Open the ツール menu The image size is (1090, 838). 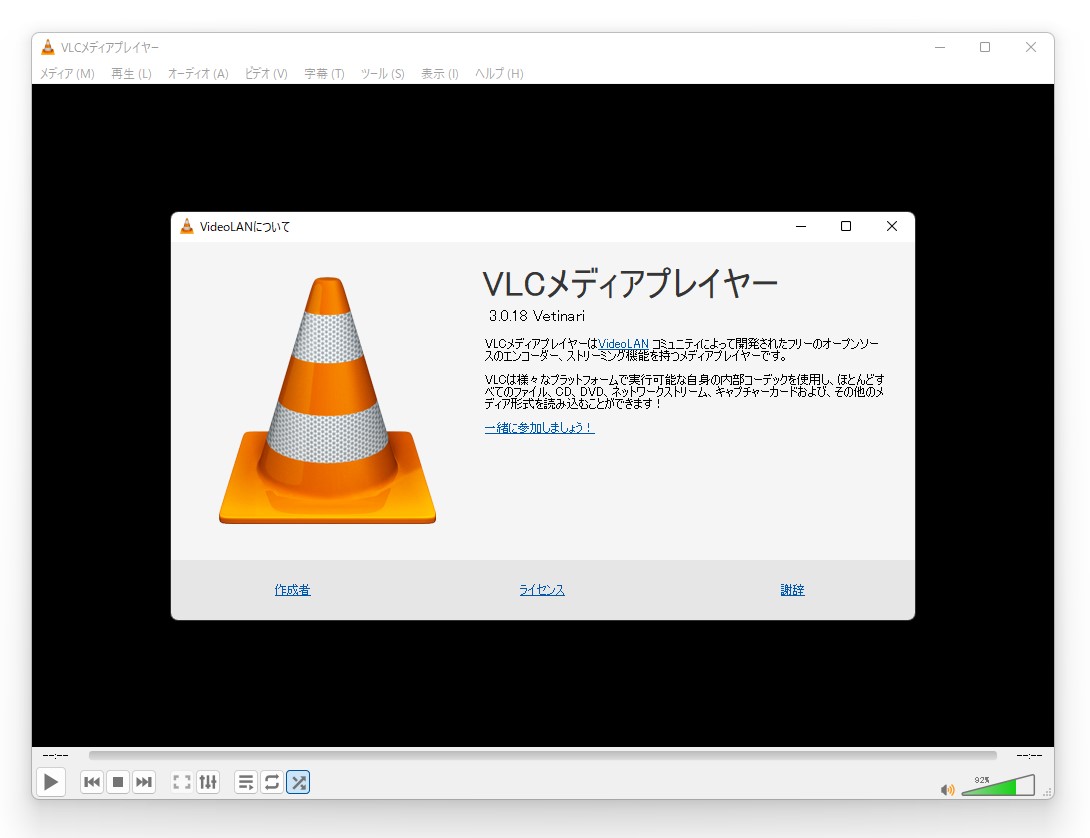click(381, 73)
